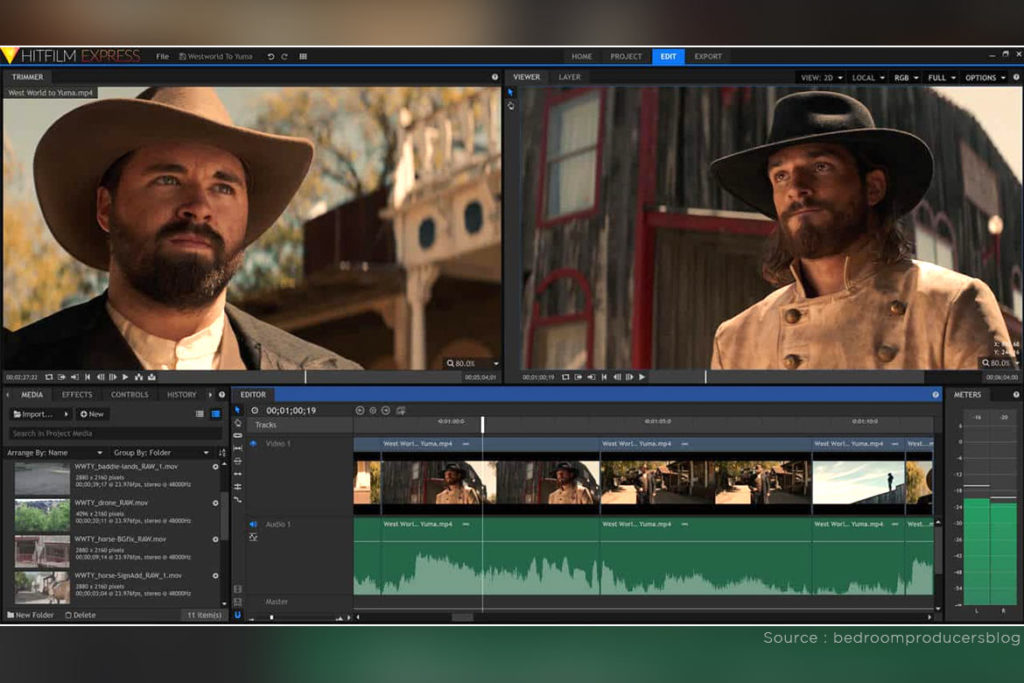Set the In point in Trimmer
Viewport: 1024px width, 683px height.
coord(61,377)
